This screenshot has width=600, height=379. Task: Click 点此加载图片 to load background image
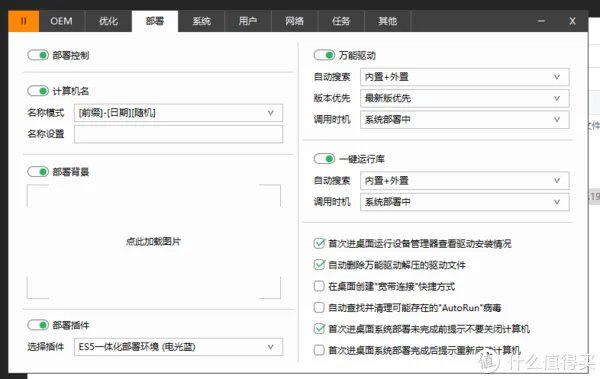tap(153, 241)
